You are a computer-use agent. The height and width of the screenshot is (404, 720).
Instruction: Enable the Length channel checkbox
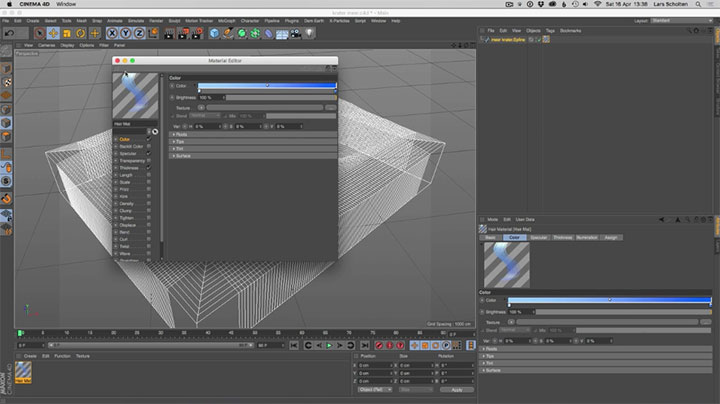point(149,175)
